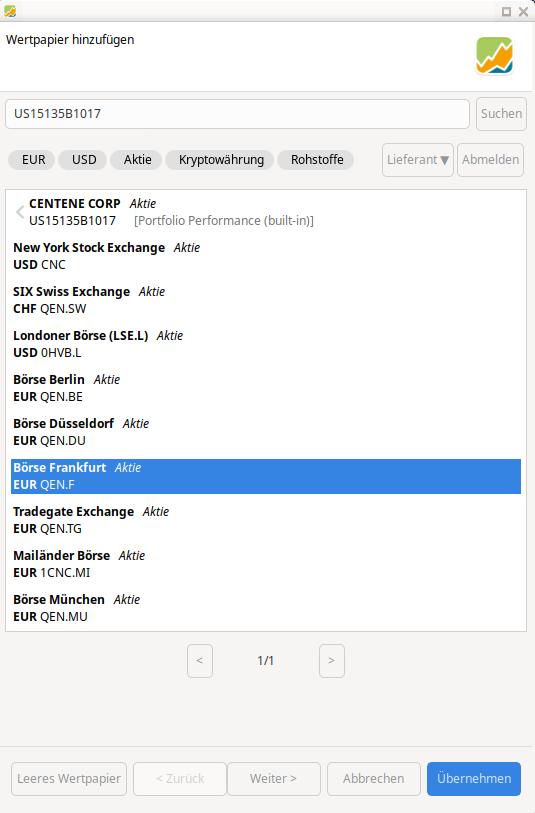
Task: Toggle the Kryptowährung filter chip
Action: 221,160
